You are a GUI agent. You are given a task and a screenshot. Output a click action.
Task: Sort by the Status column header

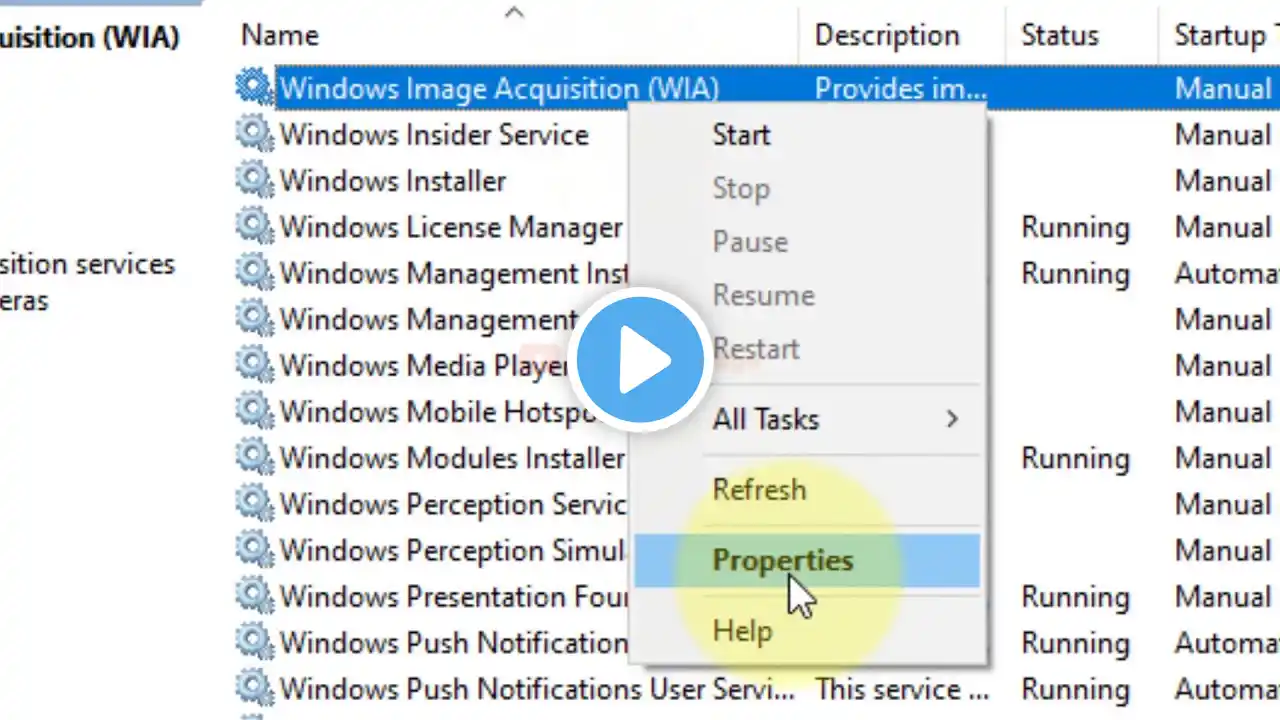[x=1059, y=35]
